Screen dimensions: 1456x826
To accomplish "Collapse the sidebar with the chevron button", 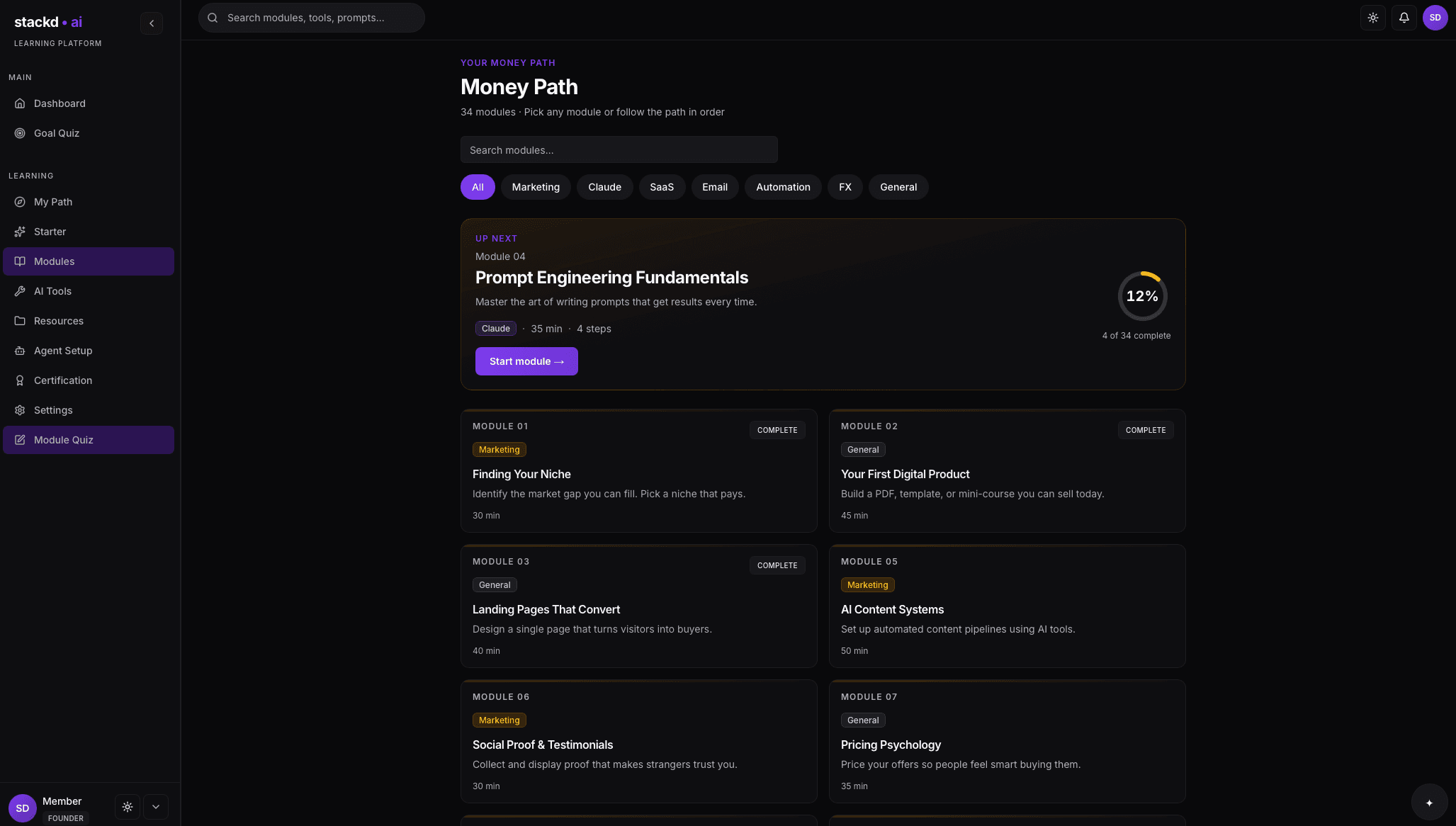I will coord(152,23).
